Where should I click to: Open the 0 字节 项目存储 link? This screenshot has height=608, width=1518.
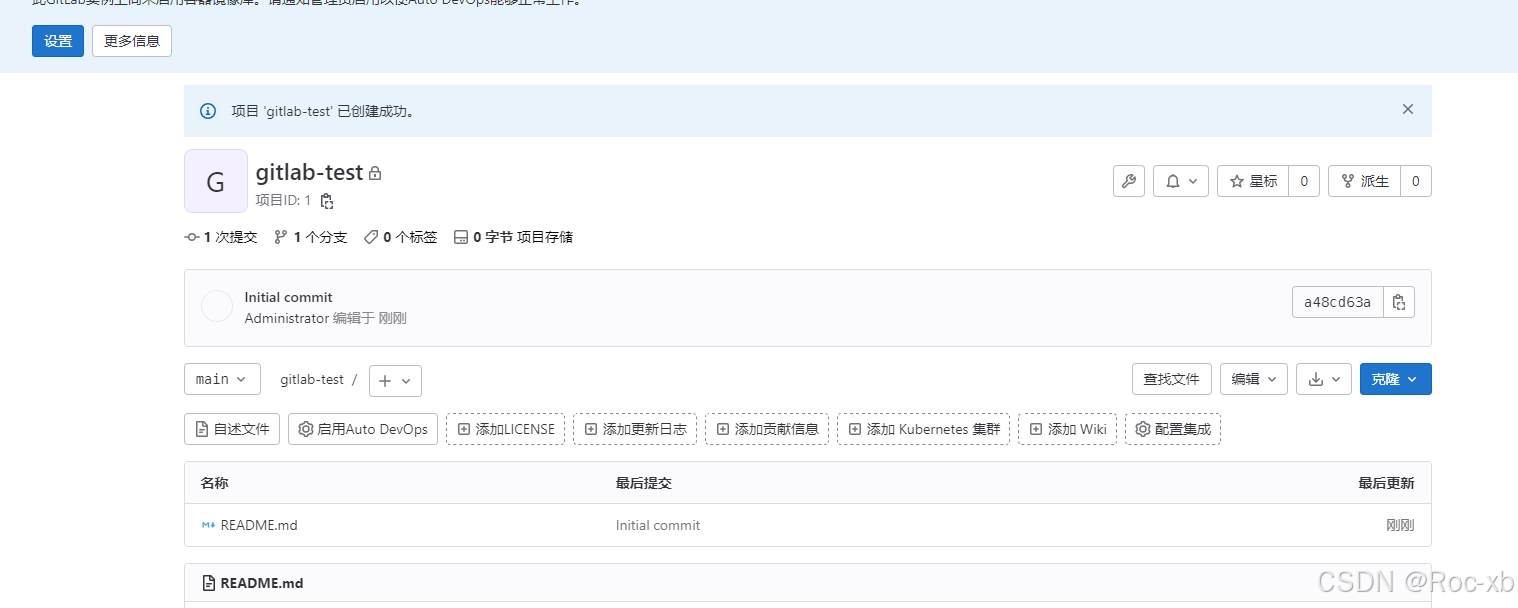click(513, 237)
